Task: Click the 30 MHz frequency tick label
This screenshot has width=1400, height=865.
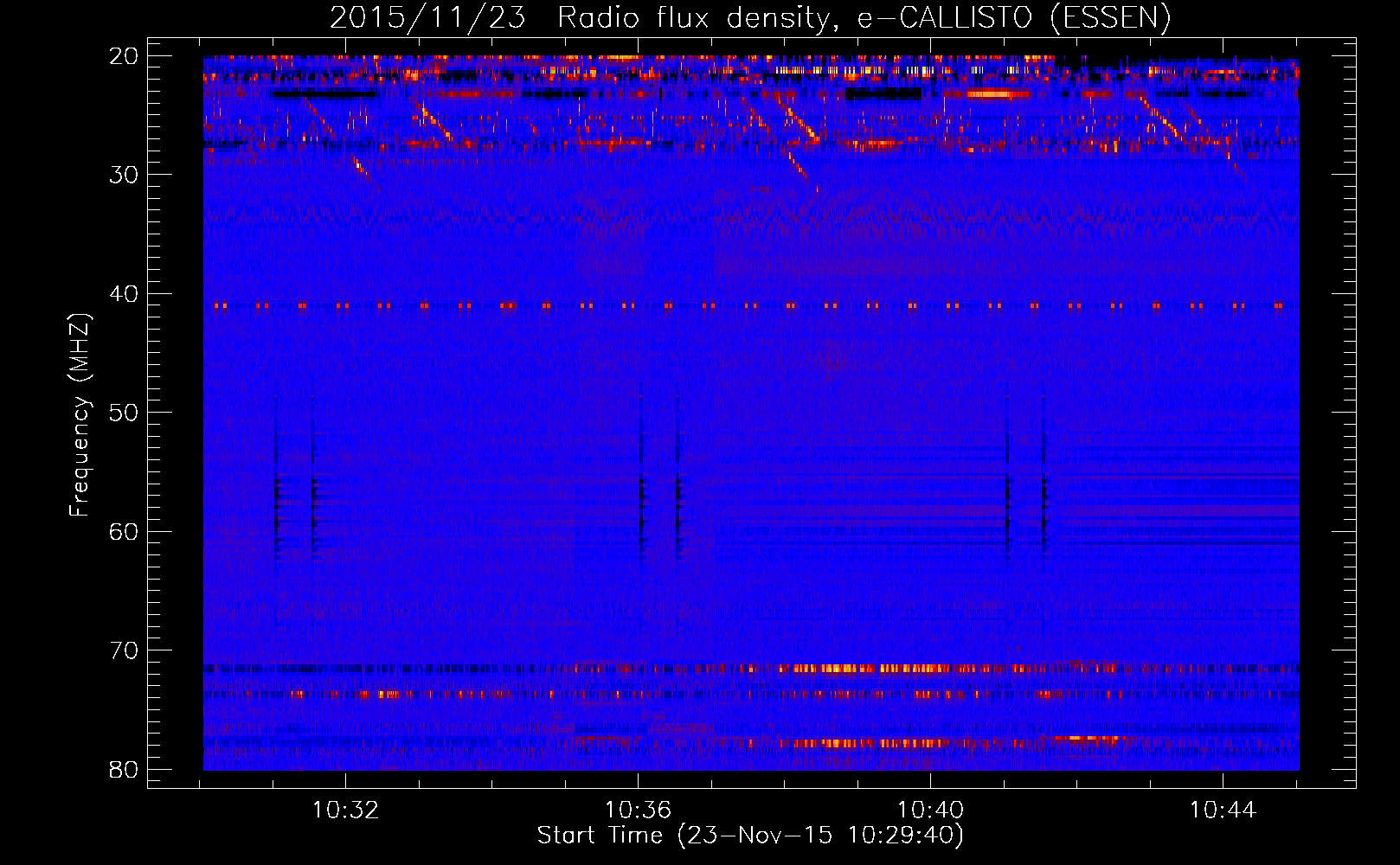Action: tap(125, 175)
